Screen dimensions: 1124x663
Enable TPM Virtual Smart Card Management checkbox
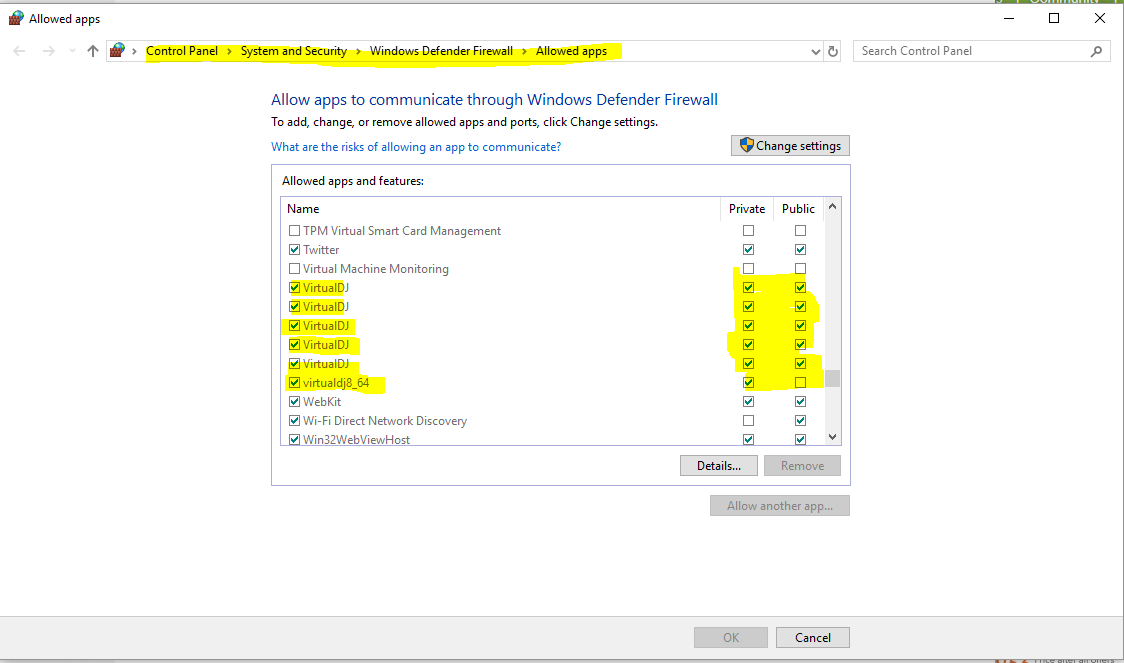pyautogui.click(x=295, y=231)
